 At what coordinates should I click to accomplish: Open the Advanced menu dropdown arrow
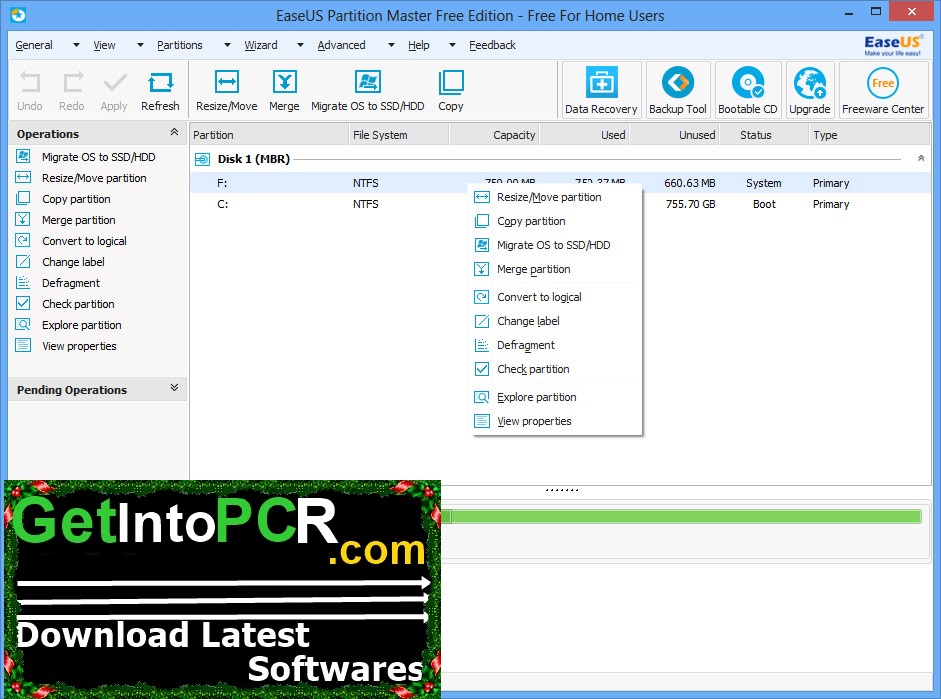point(391,45)
